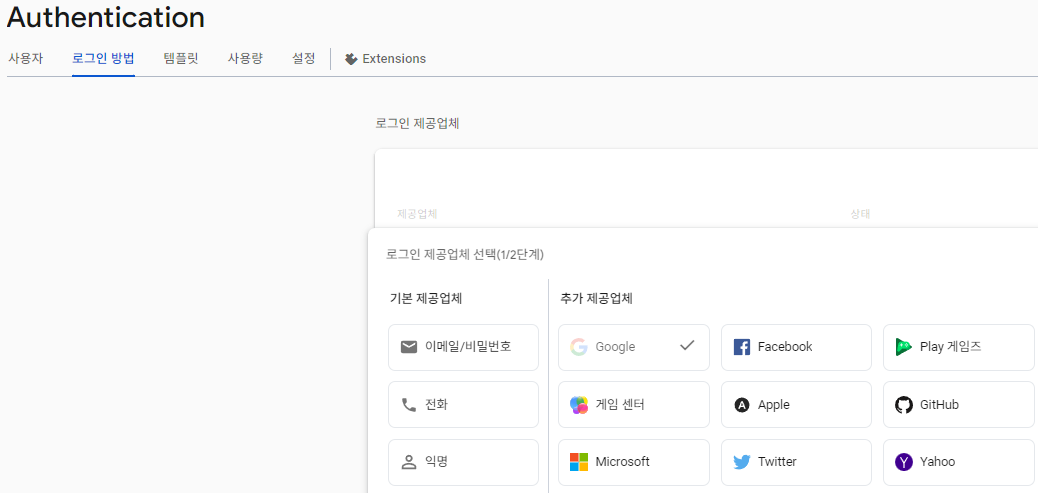Choose the Apple provider card
This screenshot has width=1038, height=493.
point(796,404)
